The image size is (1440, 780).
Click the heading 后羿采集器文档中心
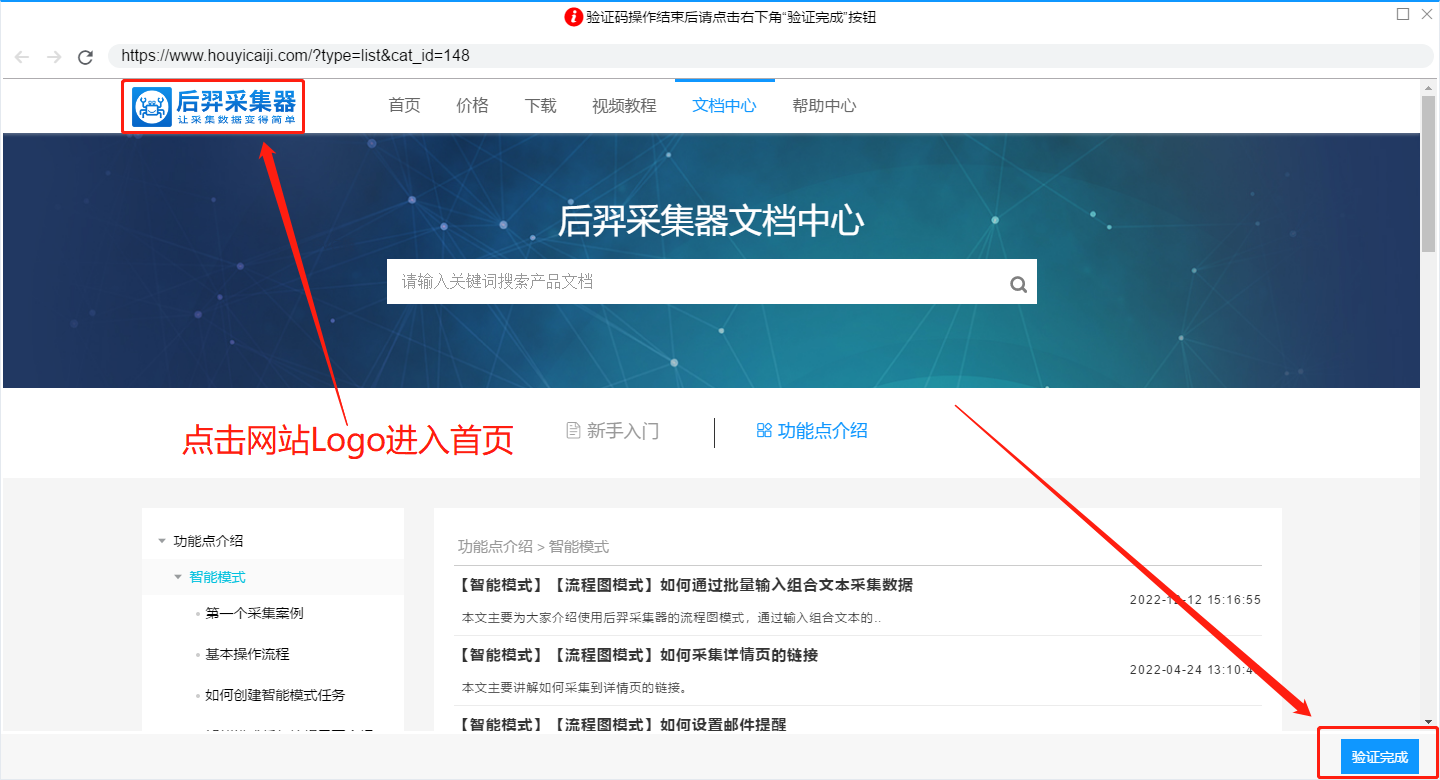710,221
